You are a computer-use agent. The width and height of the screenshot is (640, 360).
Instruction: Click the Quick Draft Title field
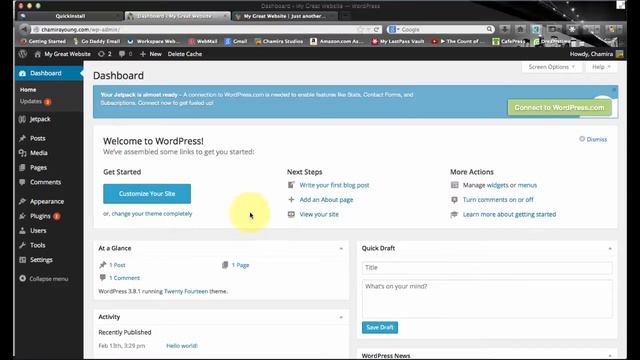487,268
